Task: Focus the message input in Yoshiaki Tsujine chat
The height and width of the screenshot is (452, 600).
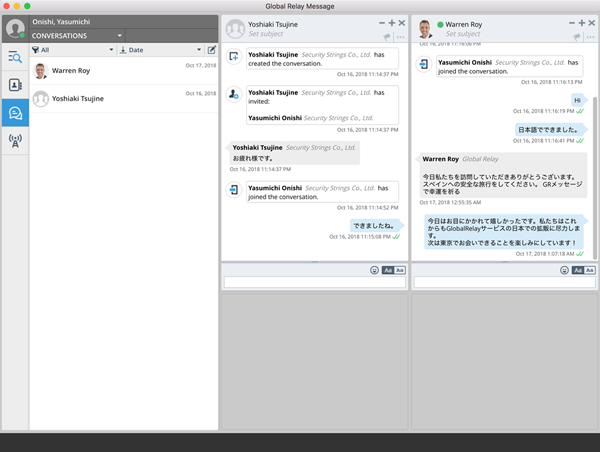Action: pyautogui.click(x=315, y=282)
